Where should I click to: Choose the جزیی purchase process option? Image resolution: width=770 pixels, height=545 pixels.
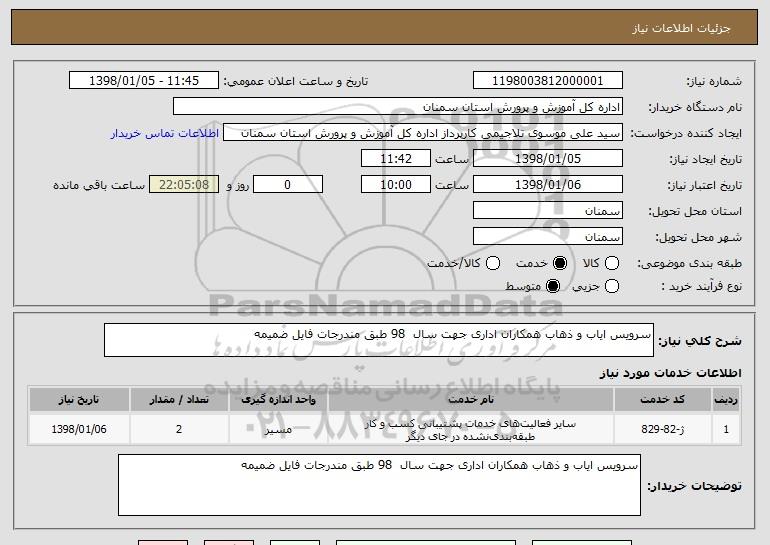click(x=611, y=286)
